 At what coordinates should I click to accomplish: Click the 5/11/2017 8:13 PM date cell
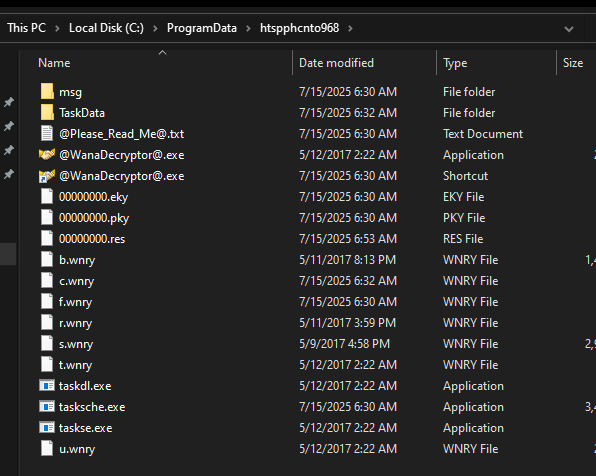[347, 260]
